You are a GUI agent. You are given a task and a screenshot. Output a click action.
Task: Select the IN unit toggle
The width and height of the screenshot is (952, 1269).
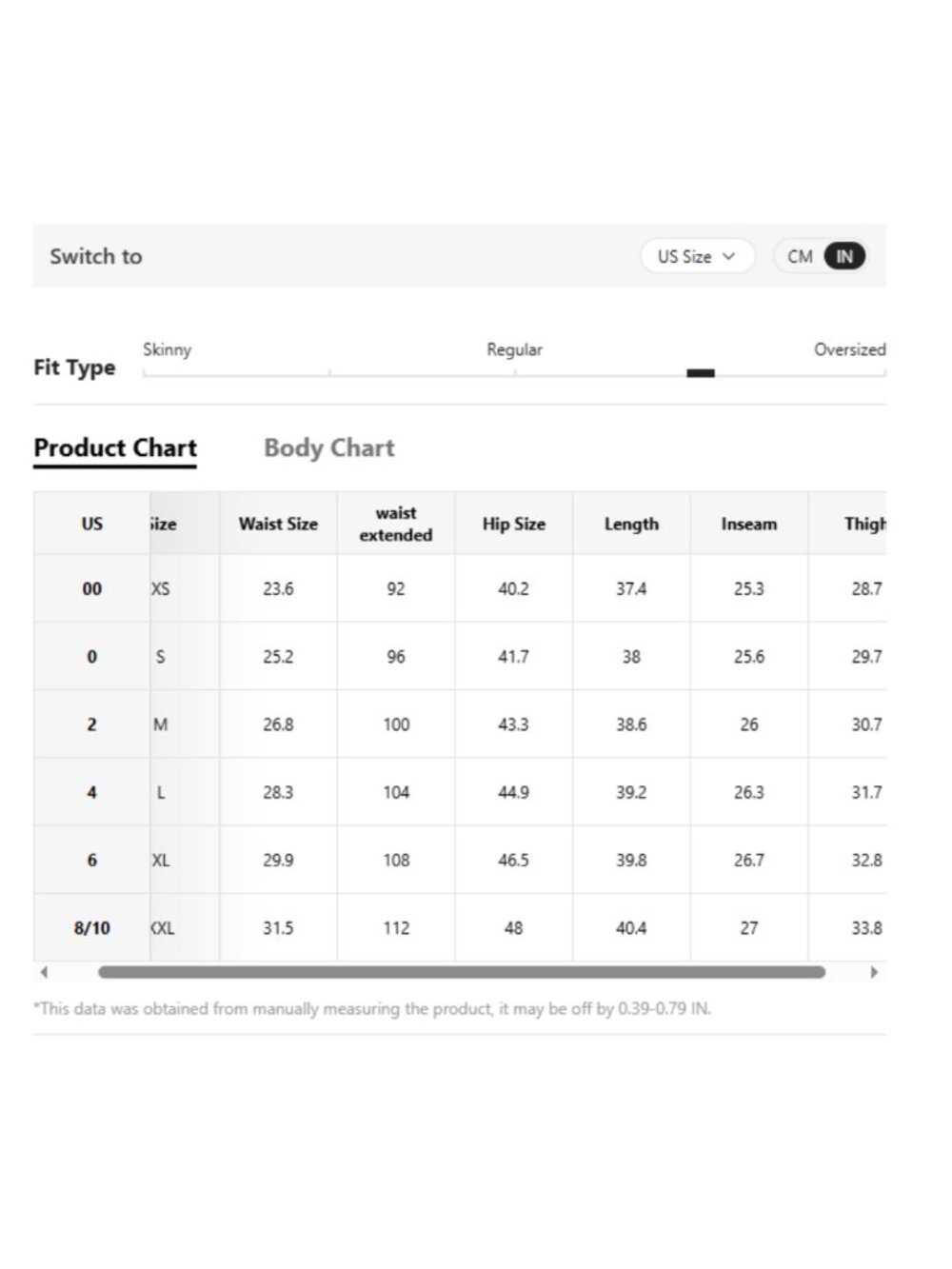click(844, 256)
